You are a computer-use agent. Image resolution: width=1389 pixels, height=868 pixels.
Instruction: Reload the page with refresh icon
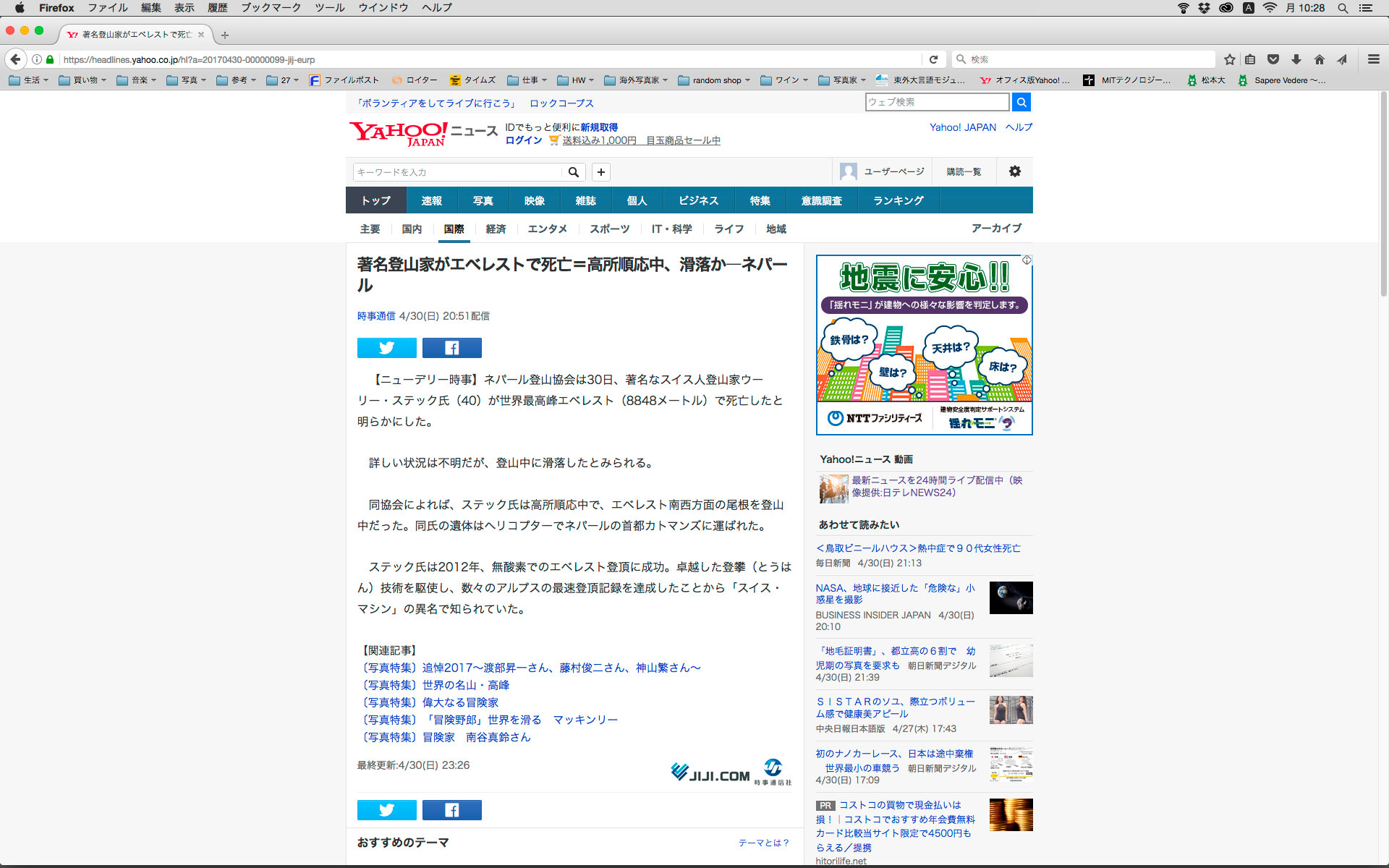point(933,59)
